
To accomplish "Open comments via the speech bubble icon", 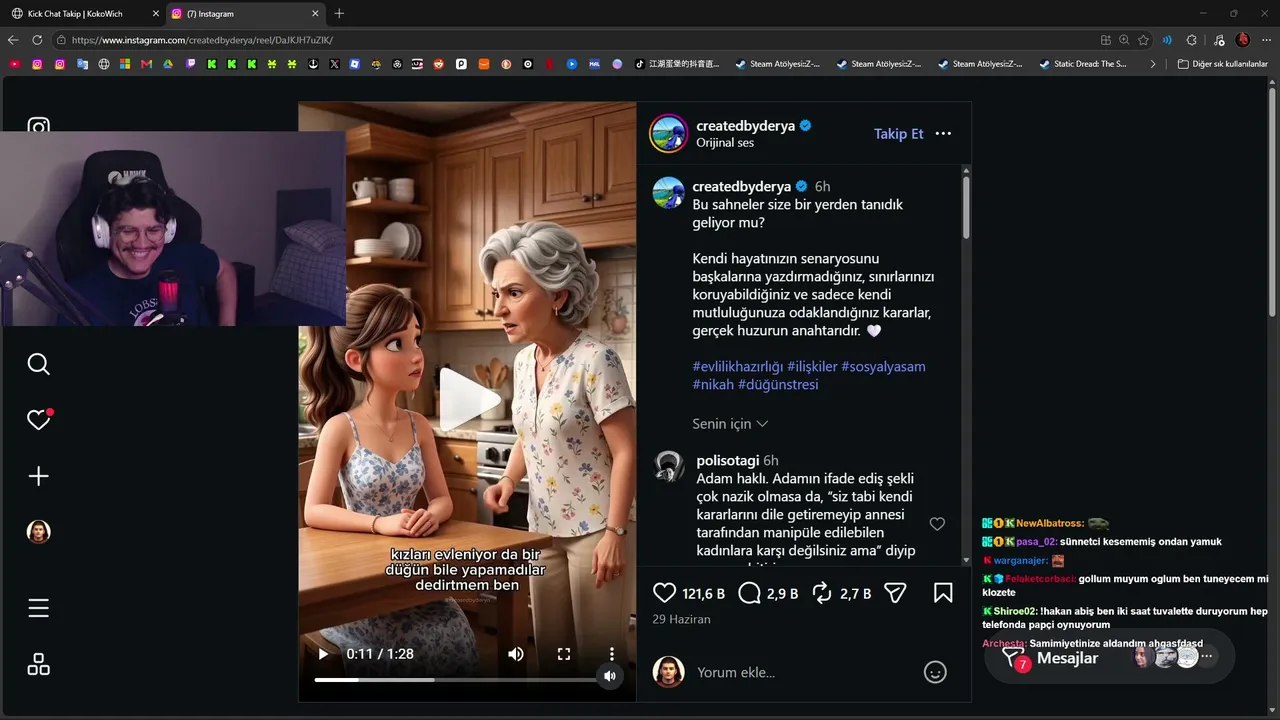I will point(749,593).
